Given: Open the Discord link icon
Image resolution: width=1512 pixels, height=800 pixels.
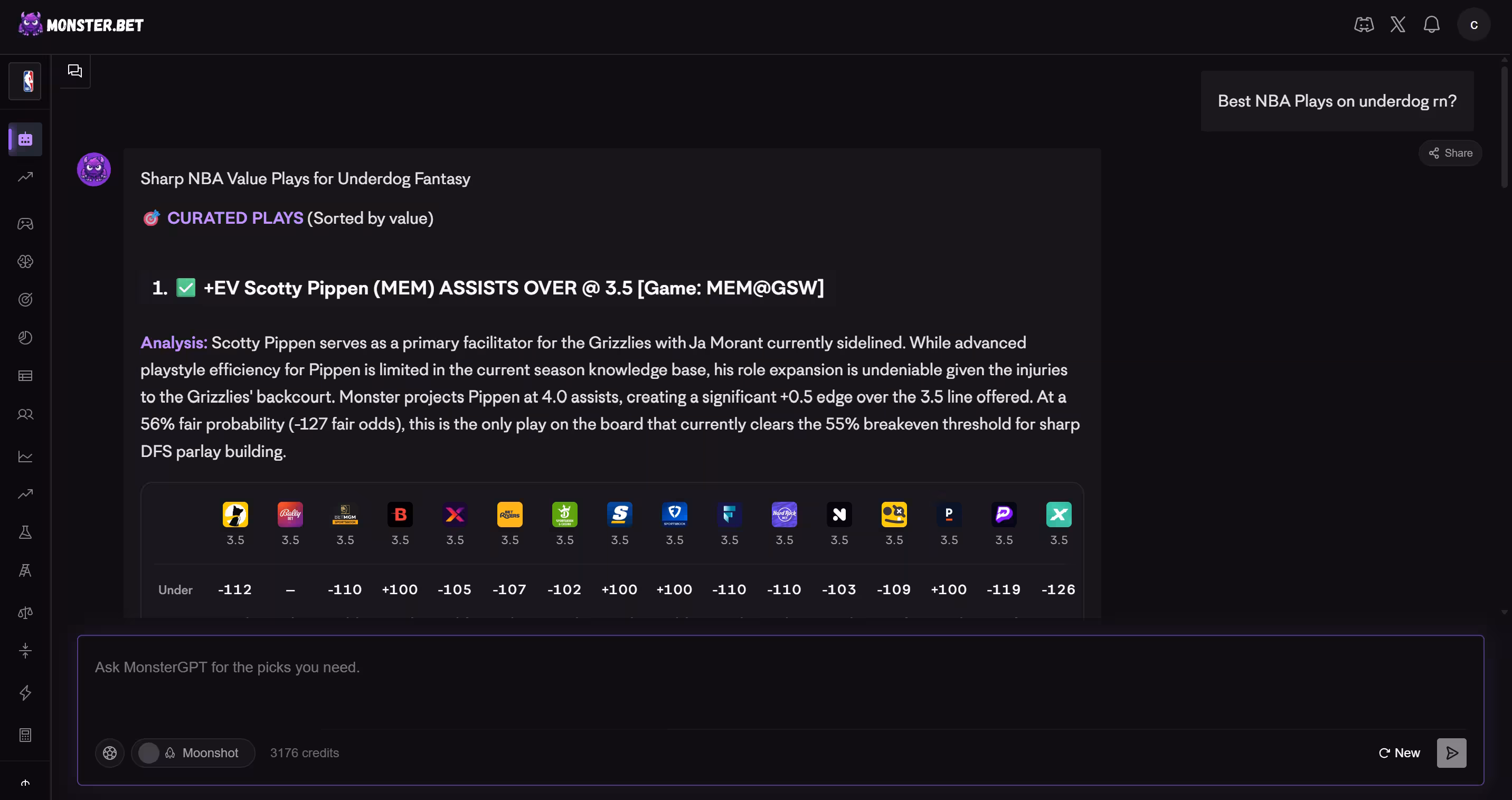Looking at the screenshot, I should tap(1364, 25).
